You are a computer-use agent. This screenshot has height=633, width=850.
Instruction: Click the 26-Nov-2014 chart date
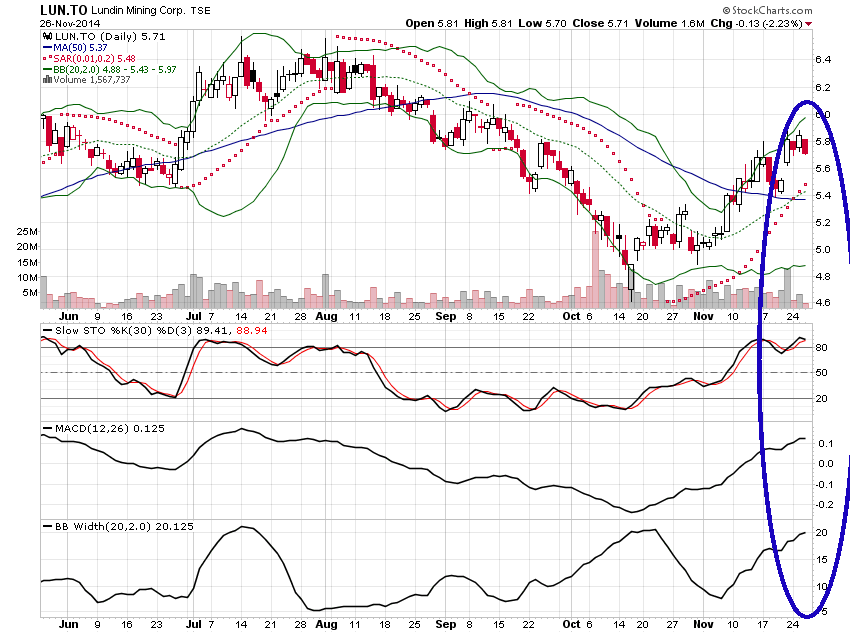pyautogui.click(x=70, y=23)
